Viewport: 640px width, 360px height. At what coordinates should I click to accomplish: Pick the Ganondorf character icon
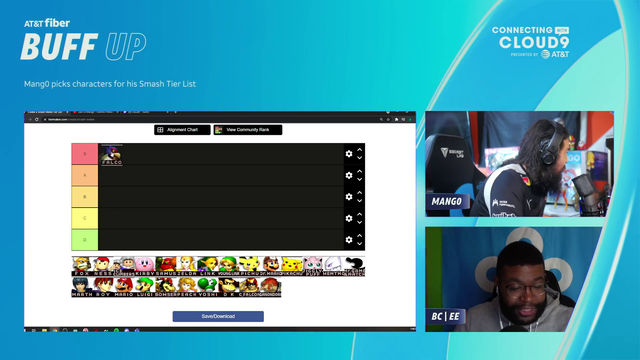[271, 287]
